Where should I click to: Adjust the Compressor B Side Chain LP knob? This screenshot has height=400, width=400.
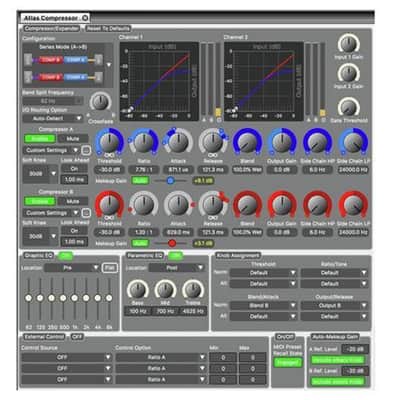(x=353, y=204)
